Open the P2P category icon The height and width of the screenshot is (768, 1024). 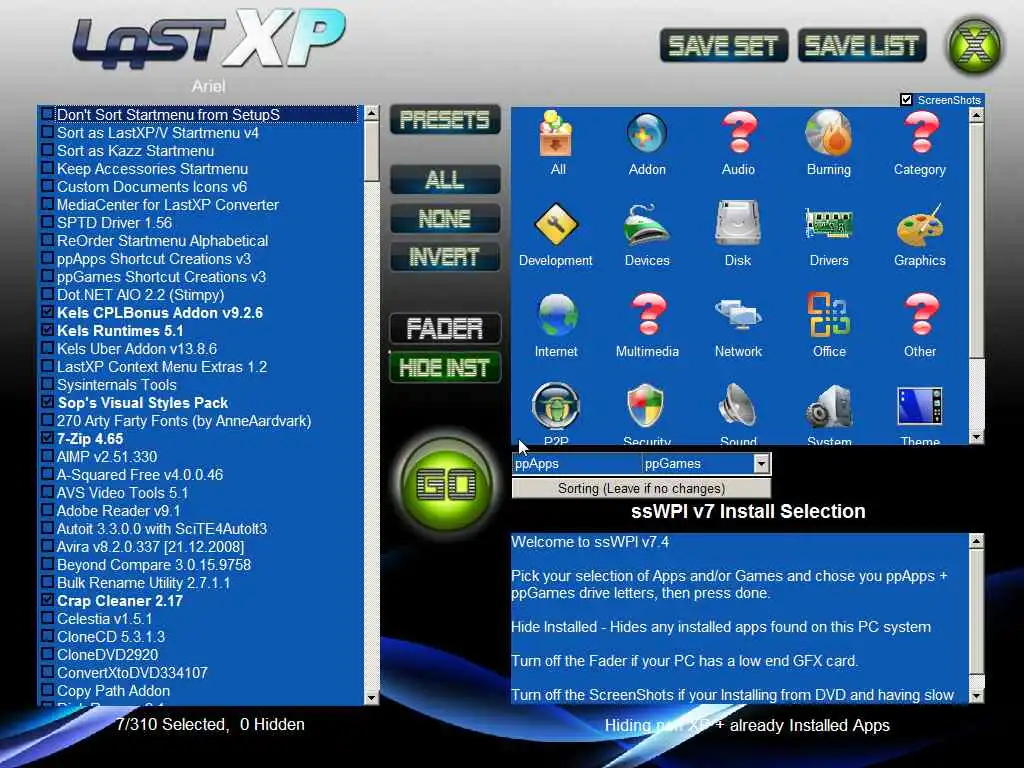pos(556,406)
